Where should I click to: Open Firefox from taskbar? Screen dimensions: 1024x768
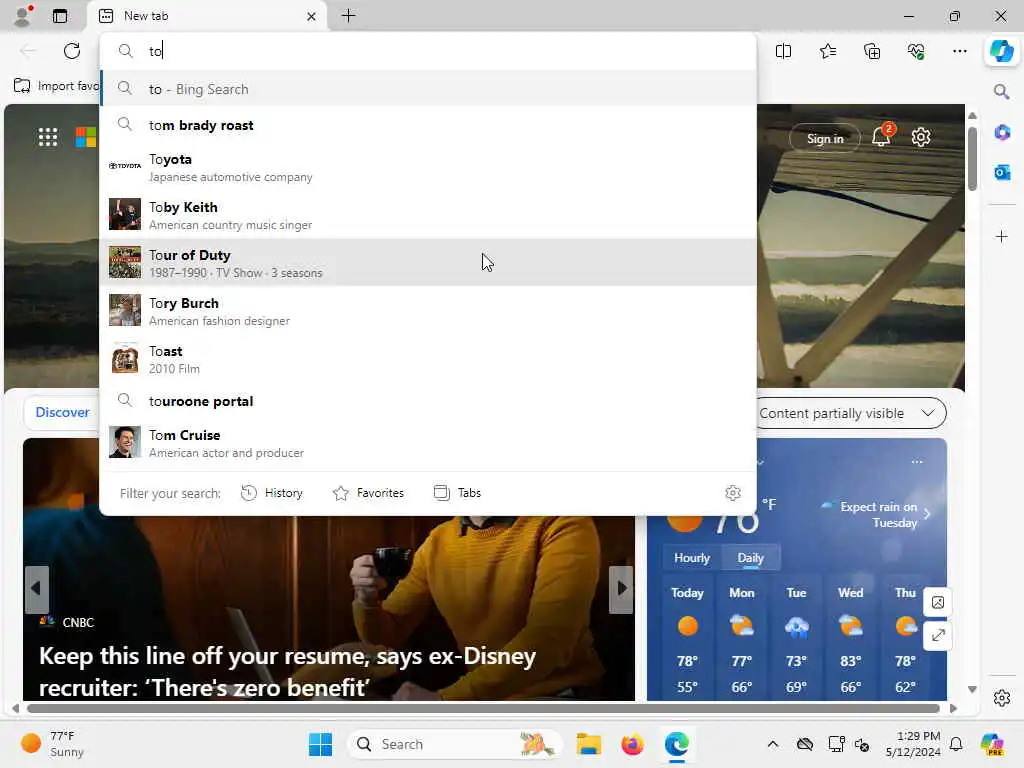click(632, 744)
